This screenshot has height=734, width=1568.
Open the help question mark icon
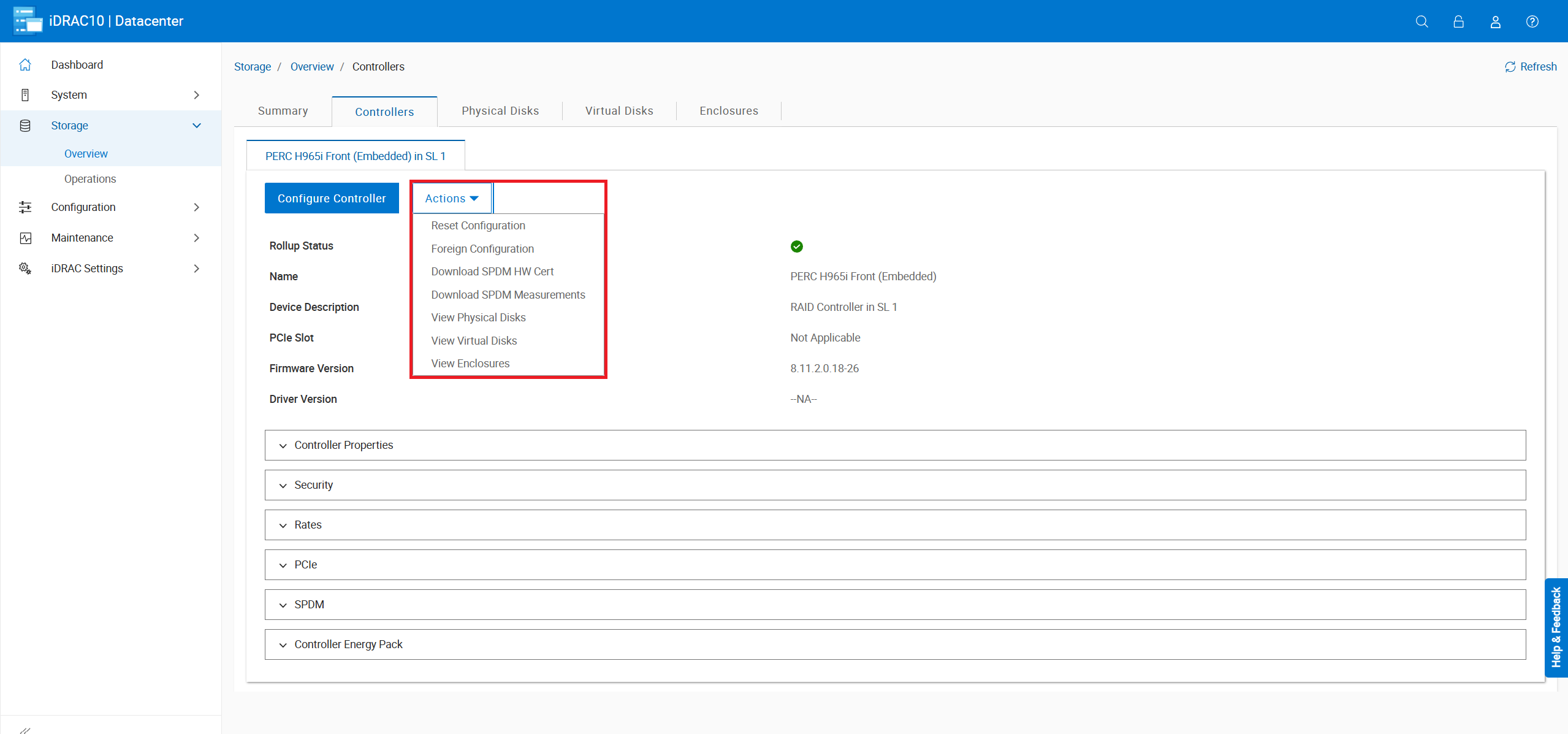(x=1532, y=21)
